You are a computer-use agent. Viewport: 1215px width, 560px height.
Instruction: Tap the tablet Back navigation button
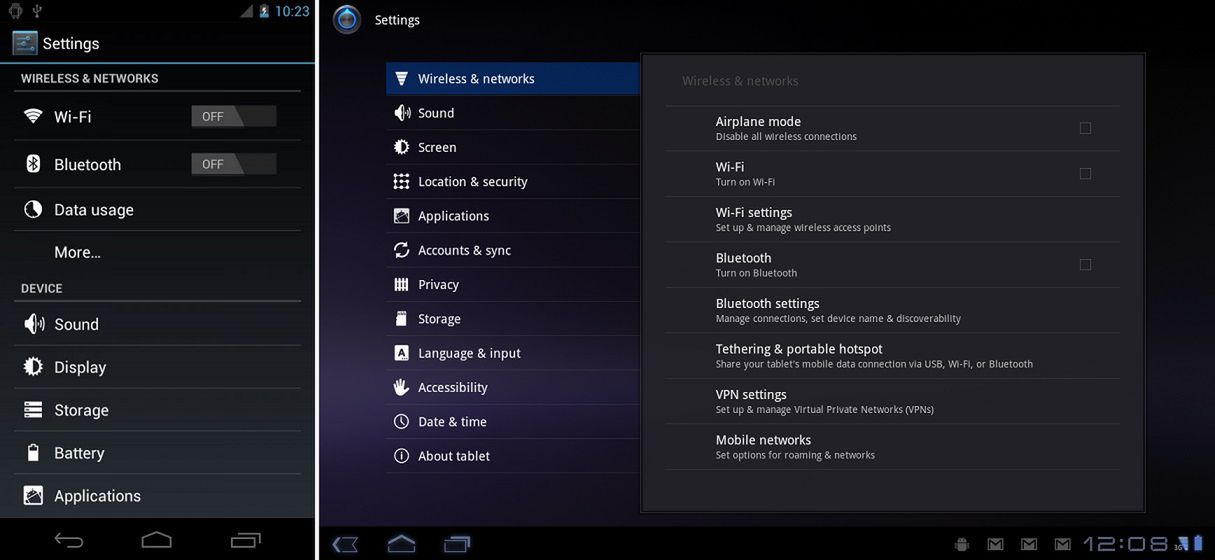345,544
